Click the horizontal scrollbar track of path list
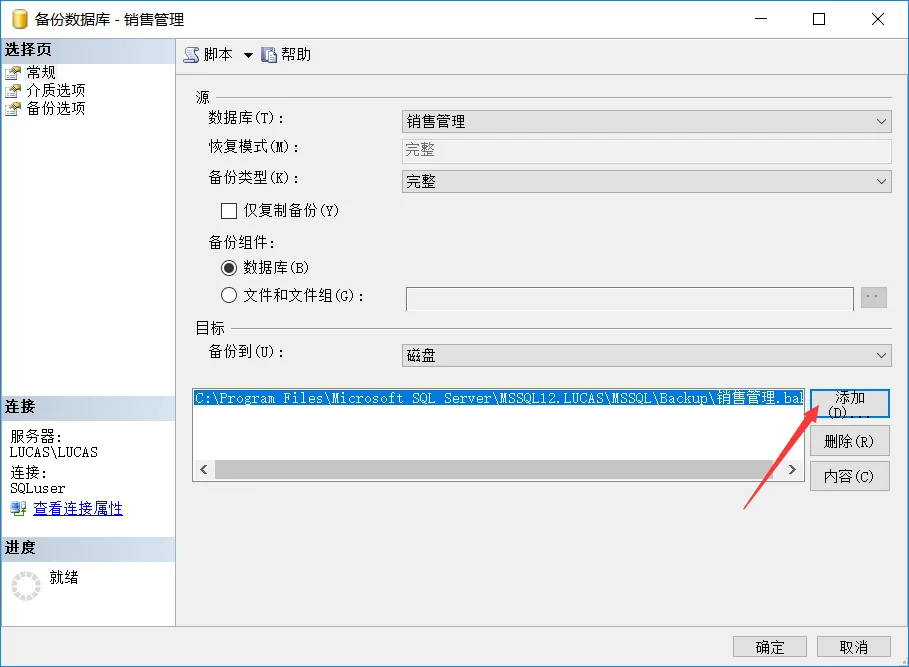The image size is (909, 667). coord(495,469)
